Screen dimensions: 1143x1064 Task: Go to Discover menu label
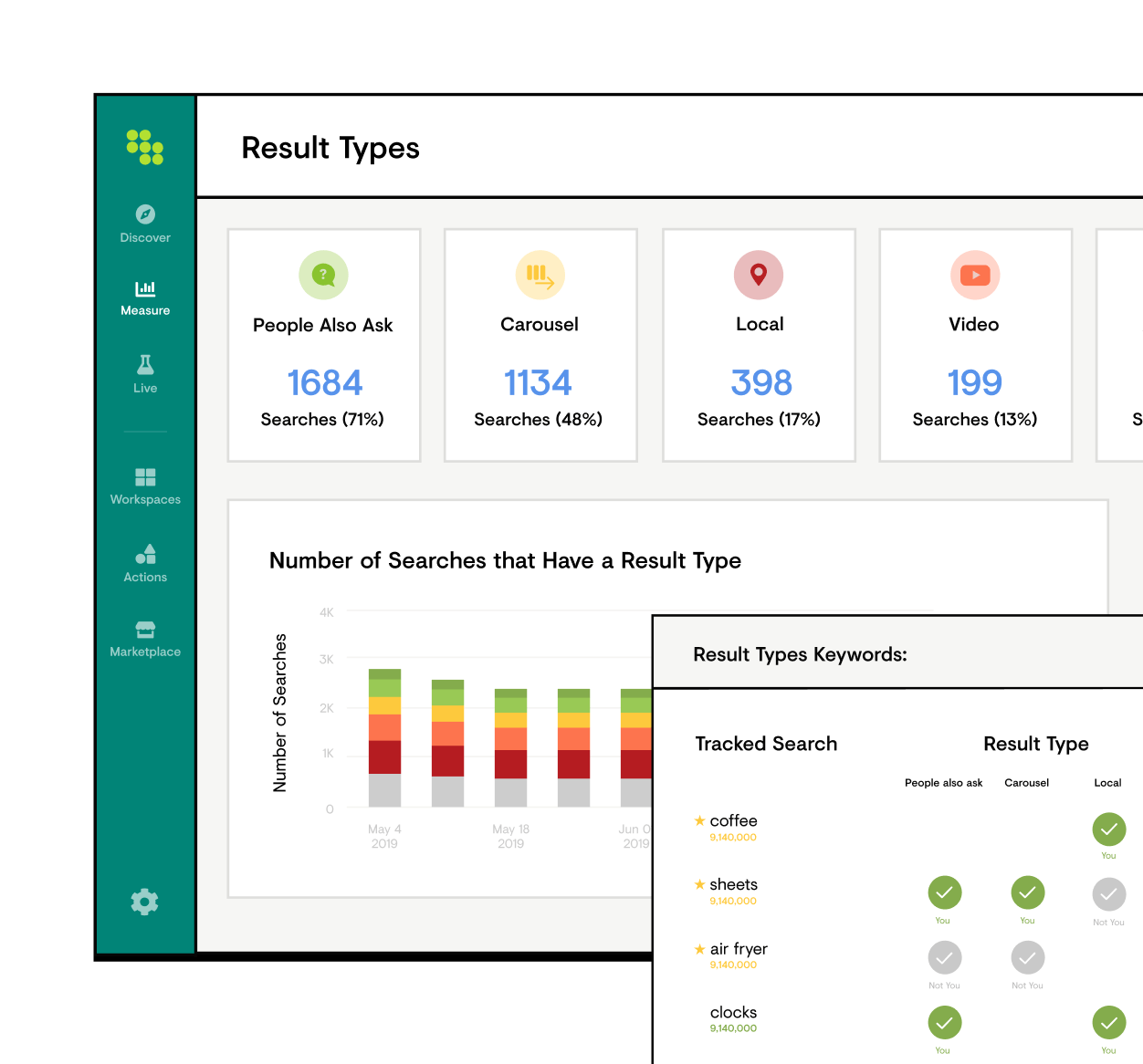pos(145,238)
